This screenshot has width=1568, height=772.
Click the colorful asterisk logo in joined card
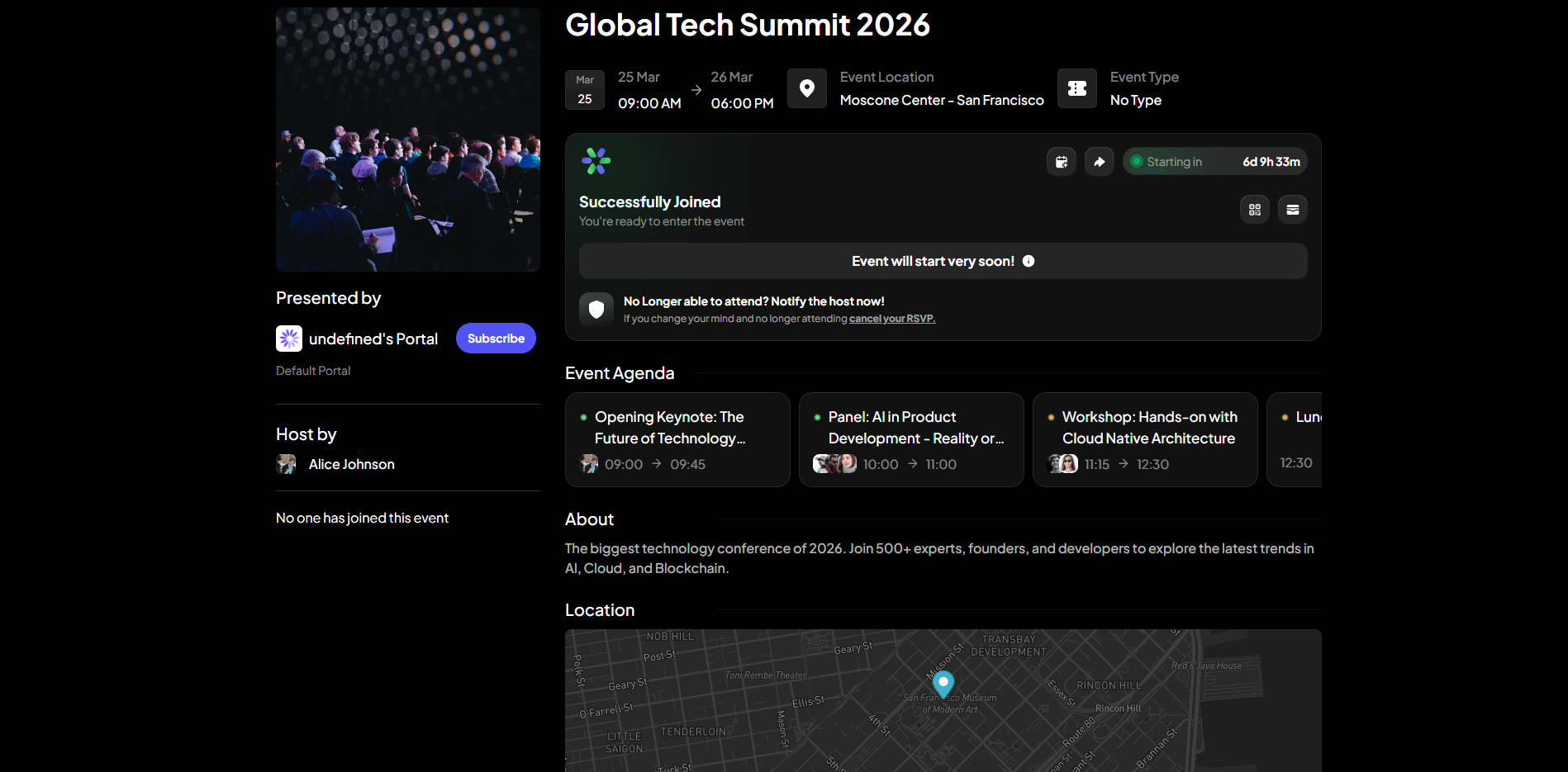pos(596,161)
